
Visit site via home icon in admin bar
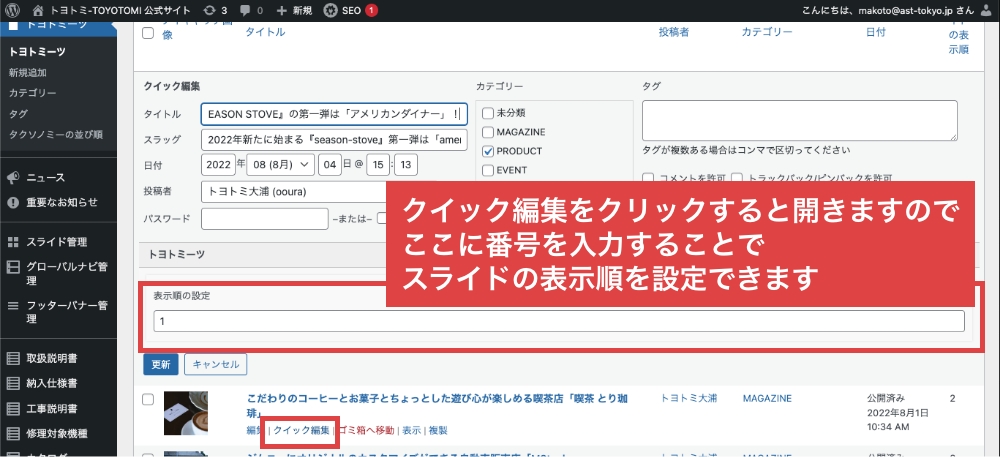39,10
